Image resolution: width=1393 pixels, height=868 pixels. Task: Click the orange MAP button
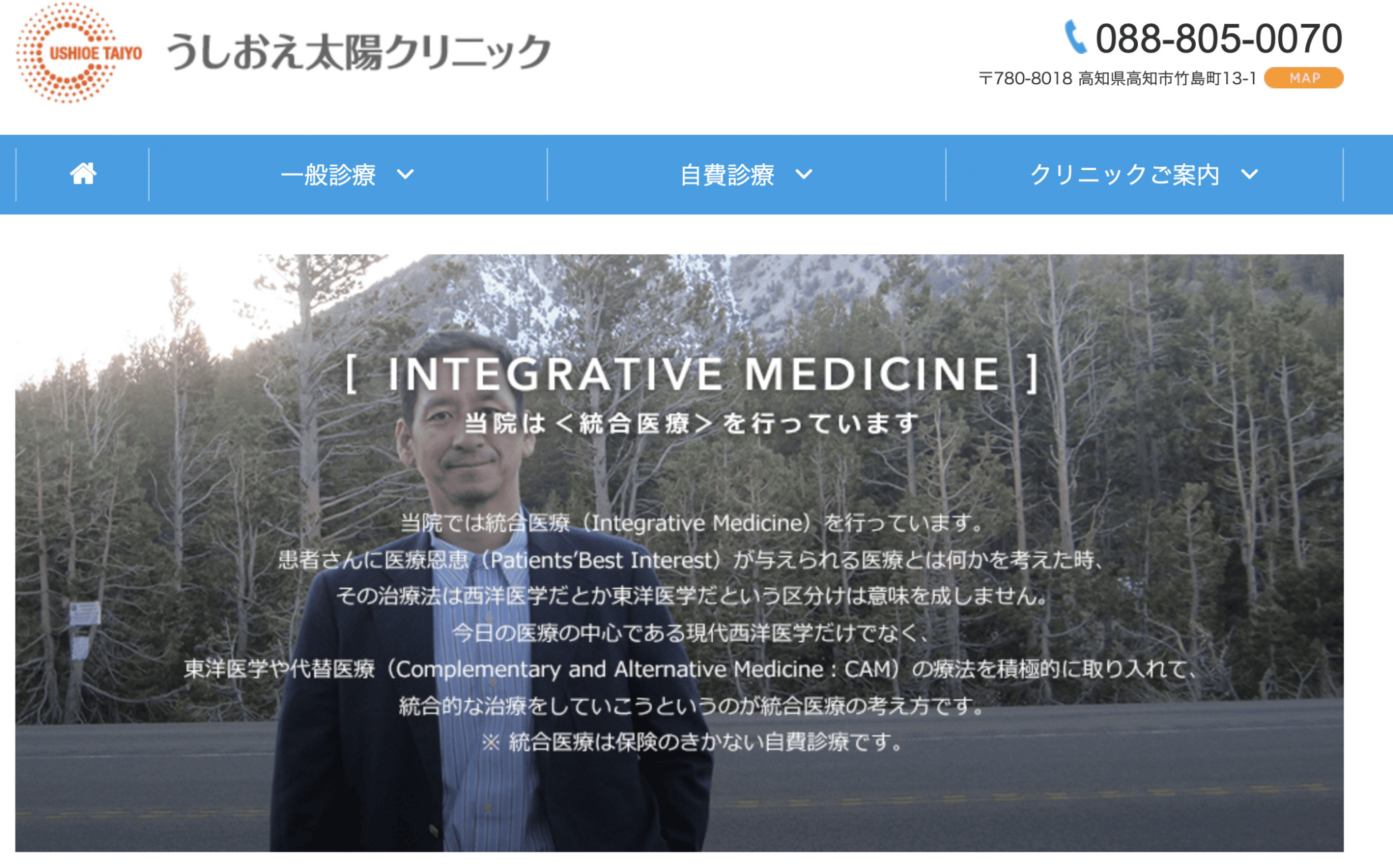(1303, 78)
